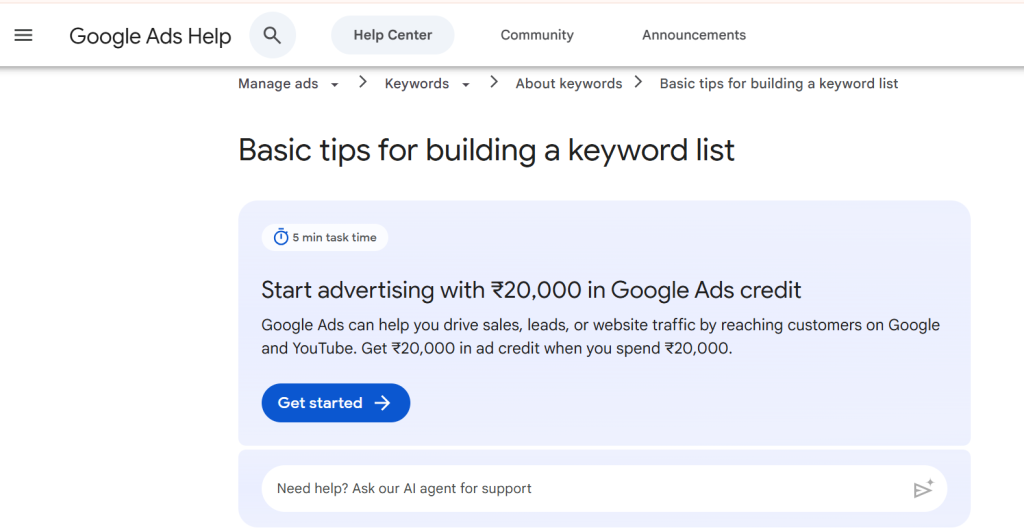1024x532 pixels.
Task: Open the Community tab
Action: [x=537, y=35]
